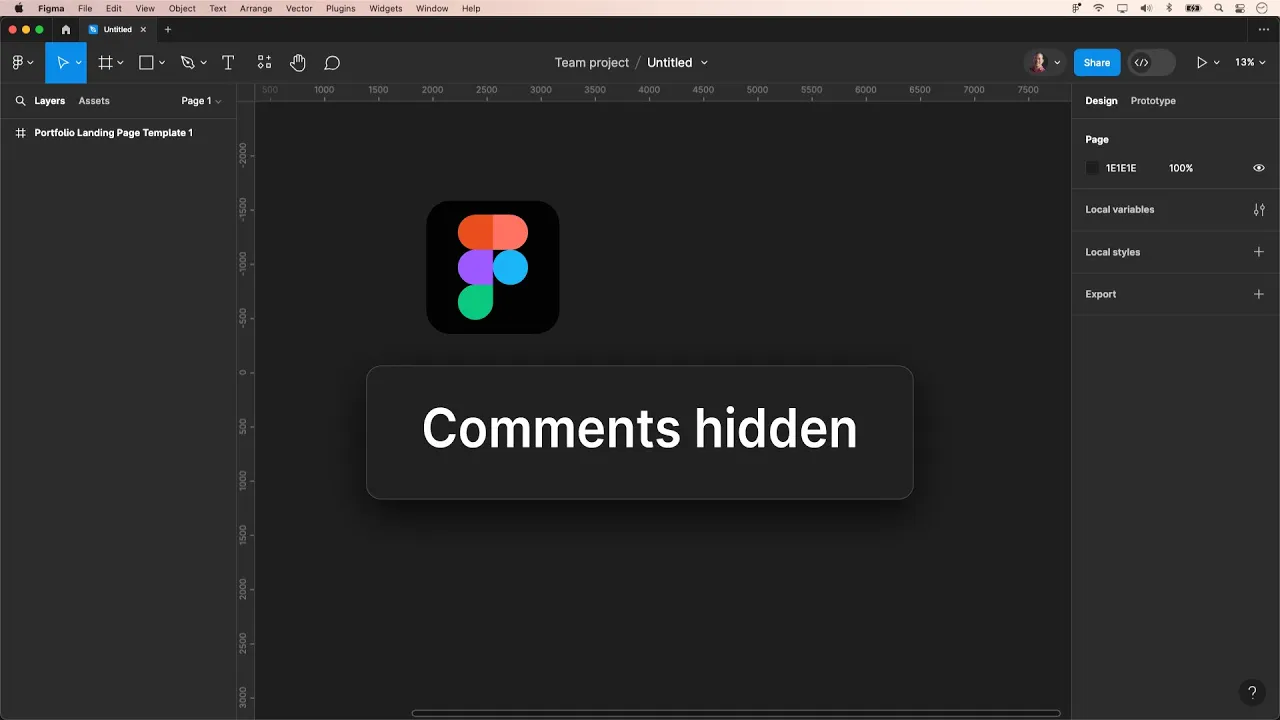
Task: Click the Local variables label
Action: (1120, 210)
